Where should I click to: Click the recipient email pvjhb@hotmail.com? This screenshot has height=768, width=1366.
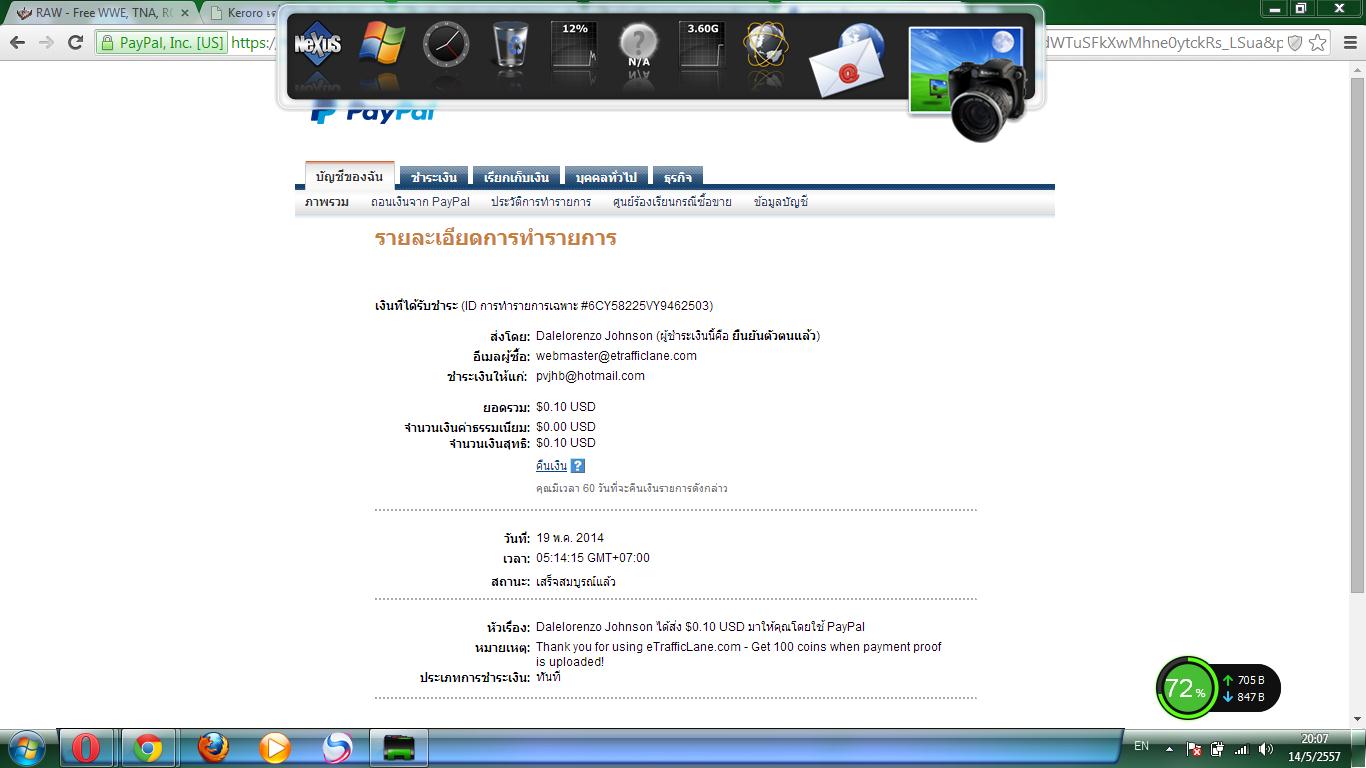click(x=590, y=376)
